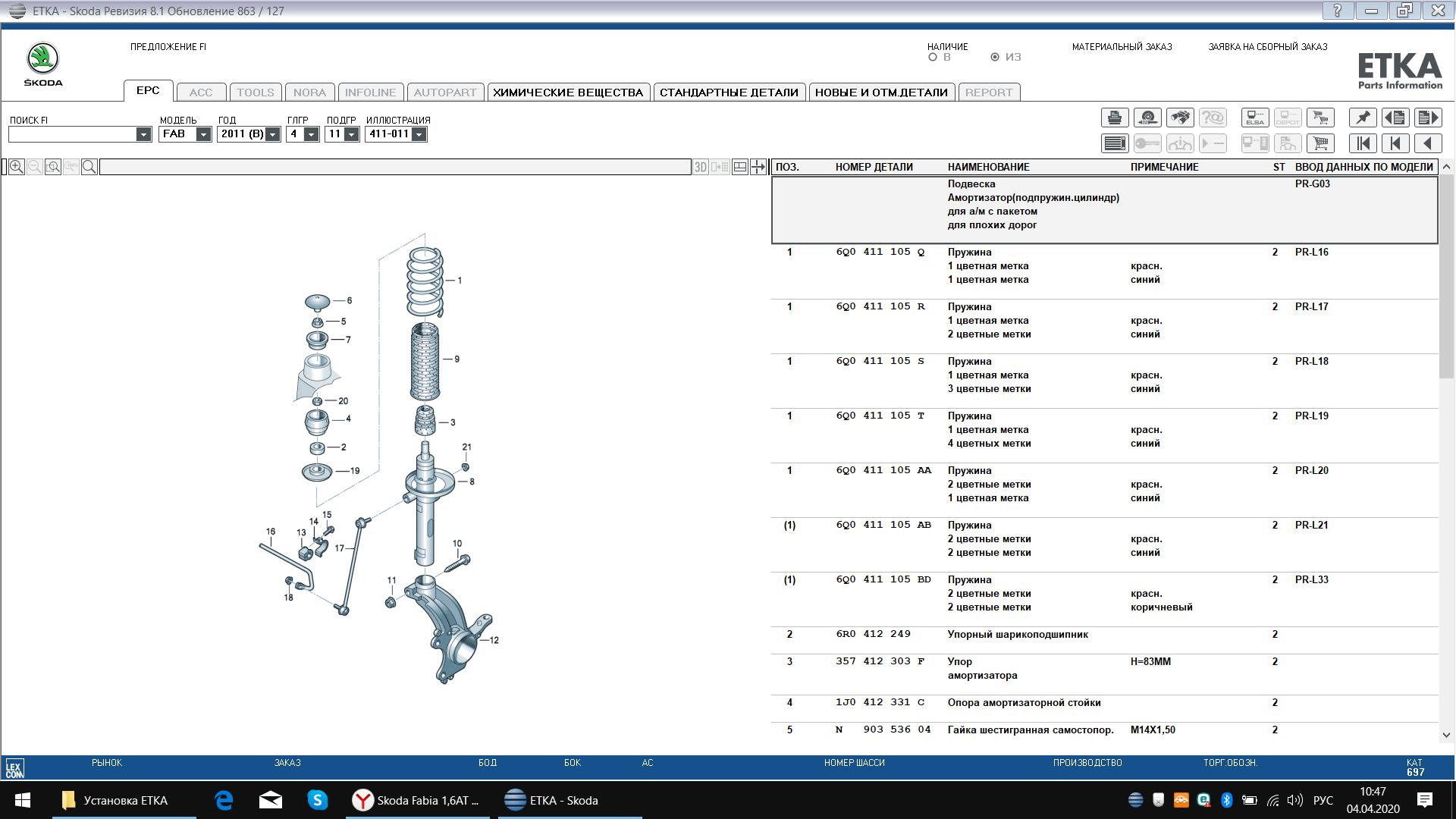The width and height of the screenshot is (1456, 819).
Task: Select the 'ИЗ' availability radio button
Action: pyautogui.click(x=995, y=58)
